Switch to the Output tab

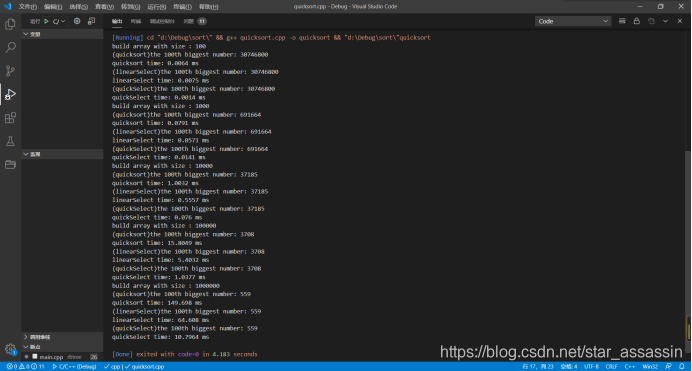pyautogui.click(x=117, y=21)
